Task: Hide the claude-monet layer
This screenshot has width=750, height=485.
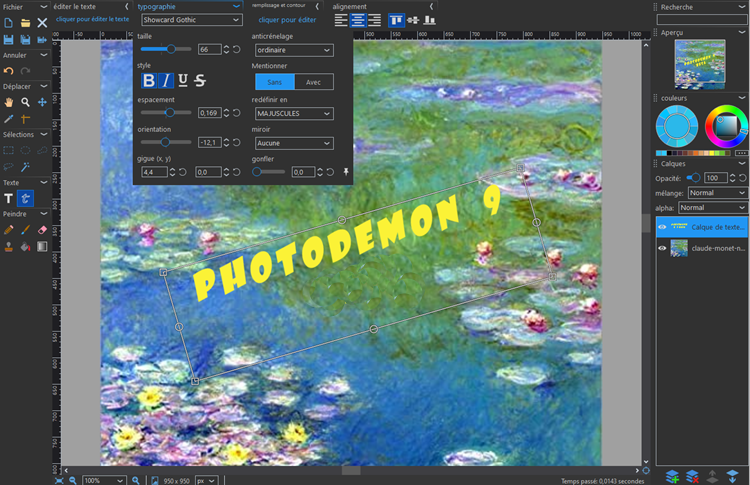Action: pos(662,248)
